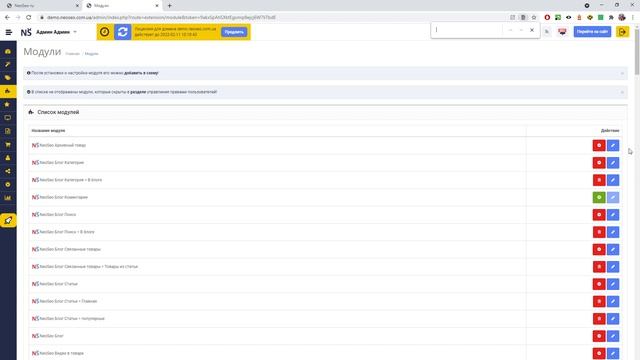Image resolution: width=640 pixels, height=360 pixels.
Task: Open the red monitor notification icon
Action: click(562, 31)
